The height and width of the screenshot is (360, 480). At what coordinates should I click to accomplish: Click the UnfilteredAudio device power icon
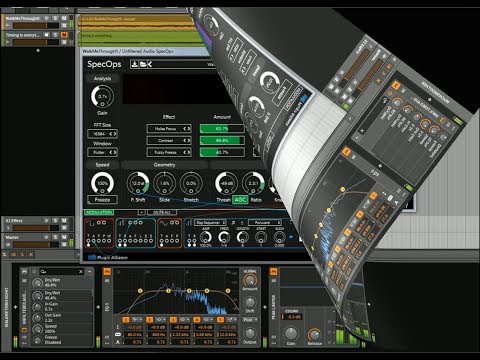(x=24, y=272)
